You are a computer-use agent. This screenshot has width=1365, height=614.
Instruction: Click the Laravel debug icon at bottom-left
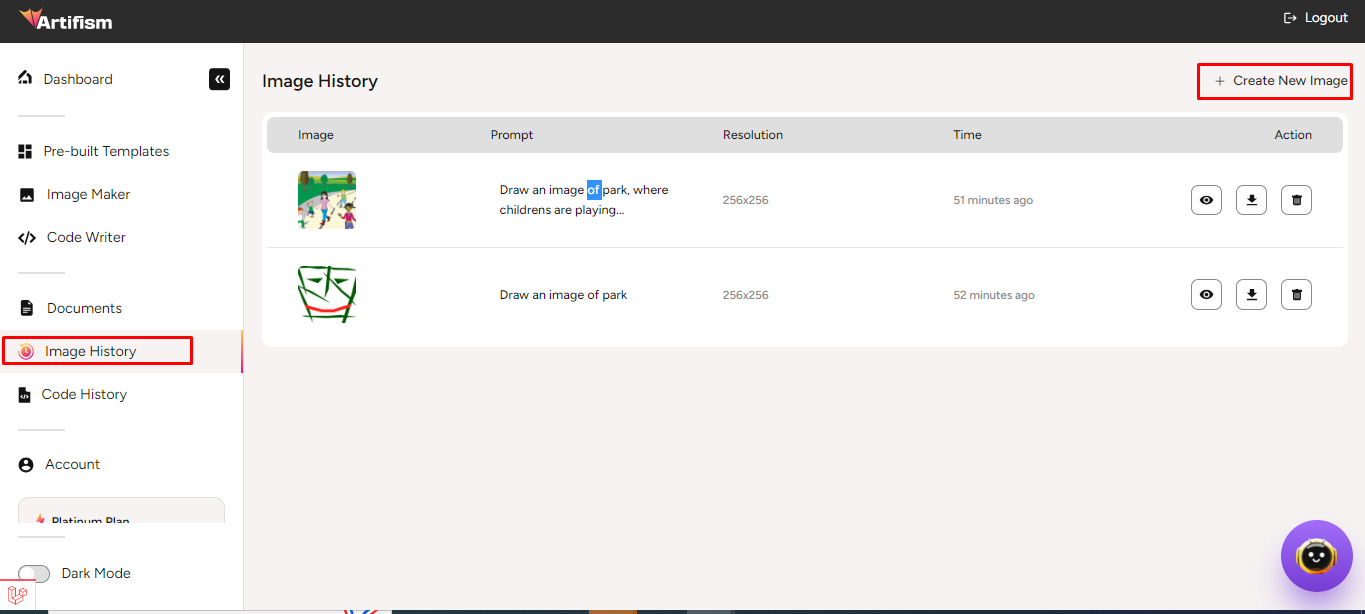17,596
